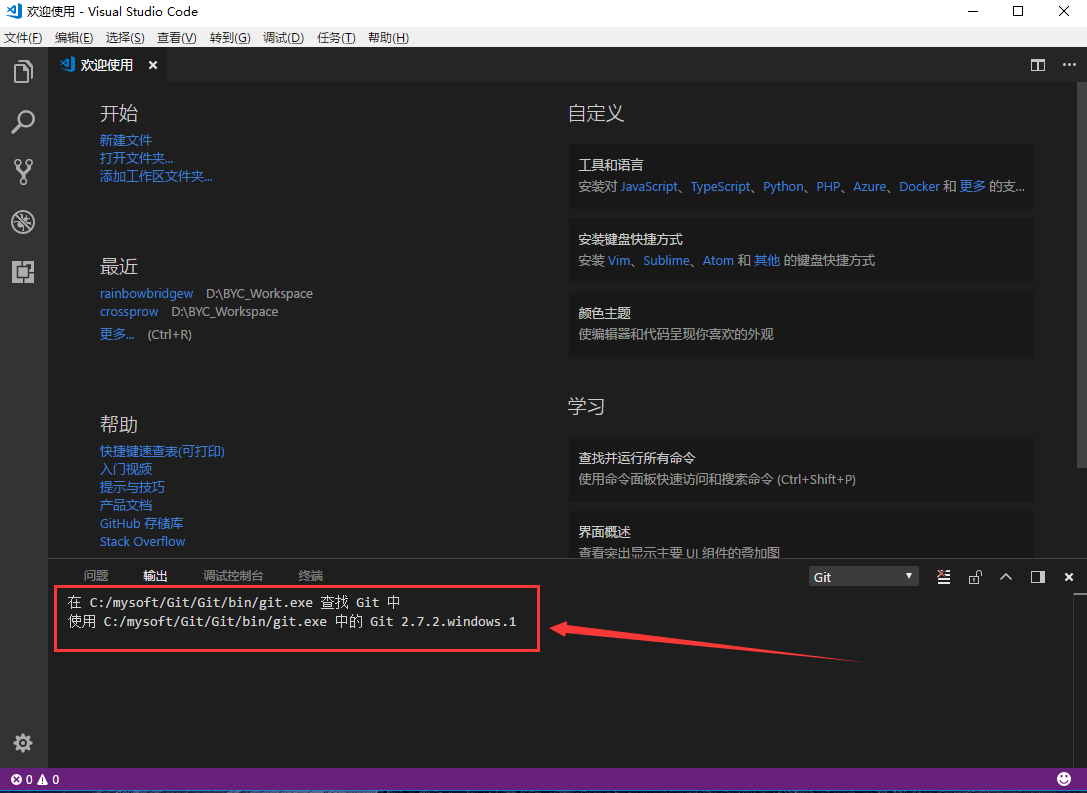Click the Python language link
Viewport: 1087px width, 793px height.
pos(783,186)
